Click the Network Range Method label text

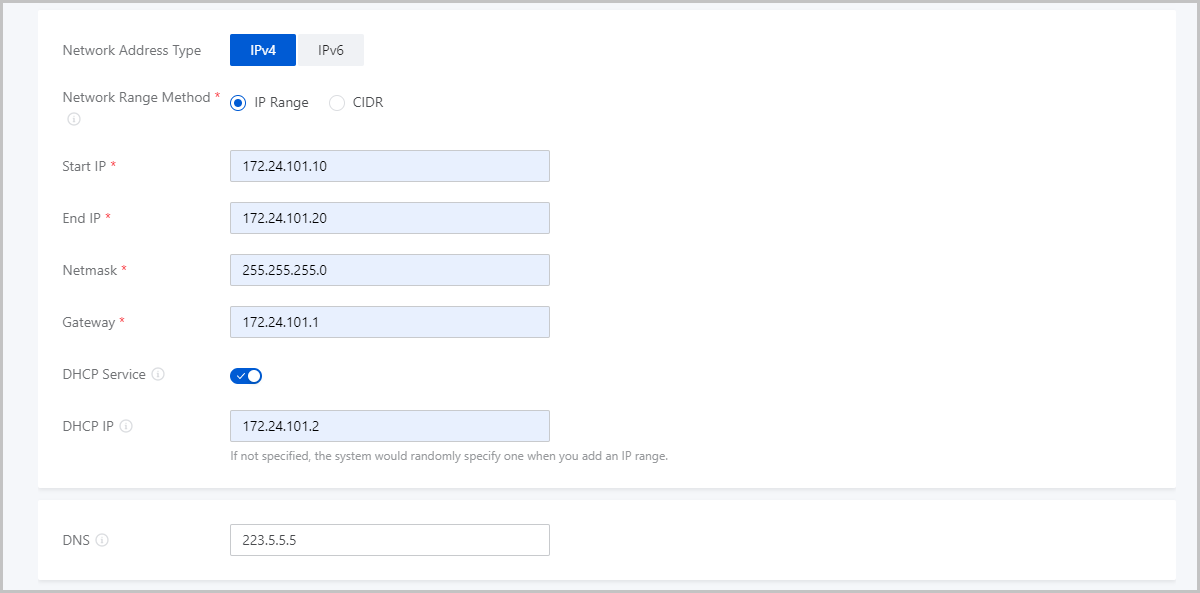pyautogui.click(x=136, y=97)
